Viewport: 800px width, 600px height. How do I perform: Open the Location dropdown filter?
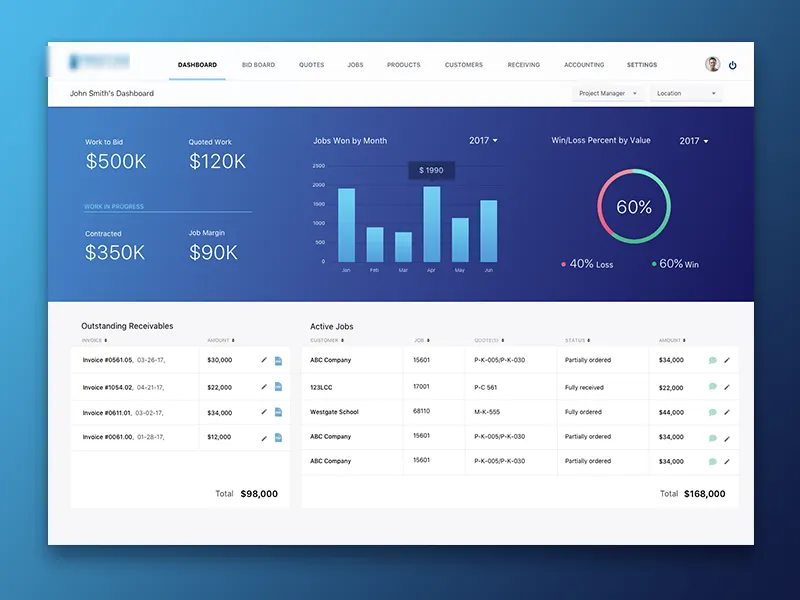pyautogui.click(x=683, y=92)
